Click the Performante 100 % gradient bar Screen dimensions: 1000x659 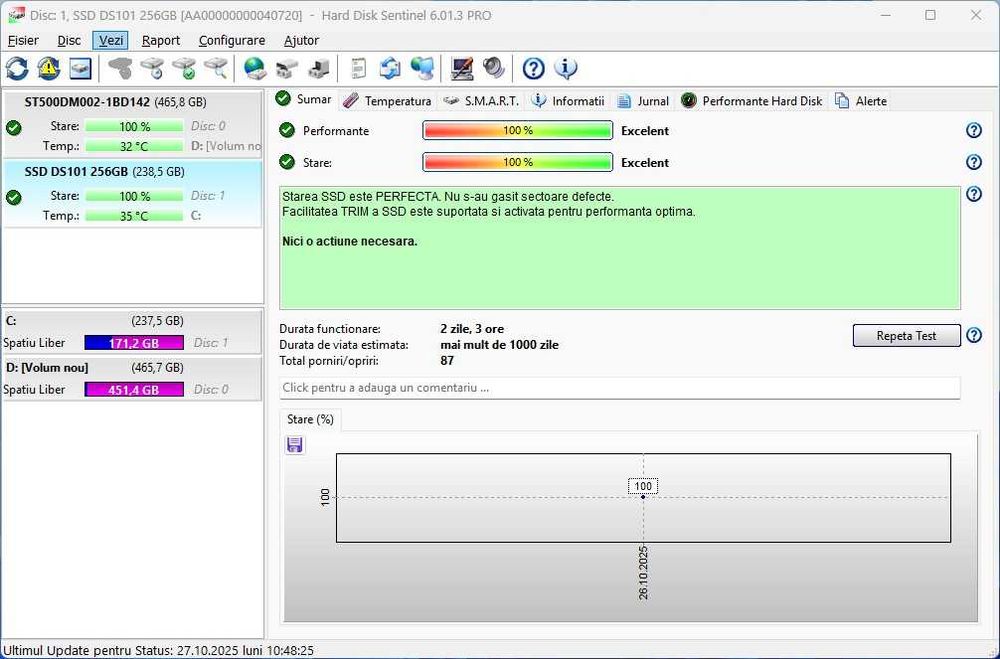517,130
